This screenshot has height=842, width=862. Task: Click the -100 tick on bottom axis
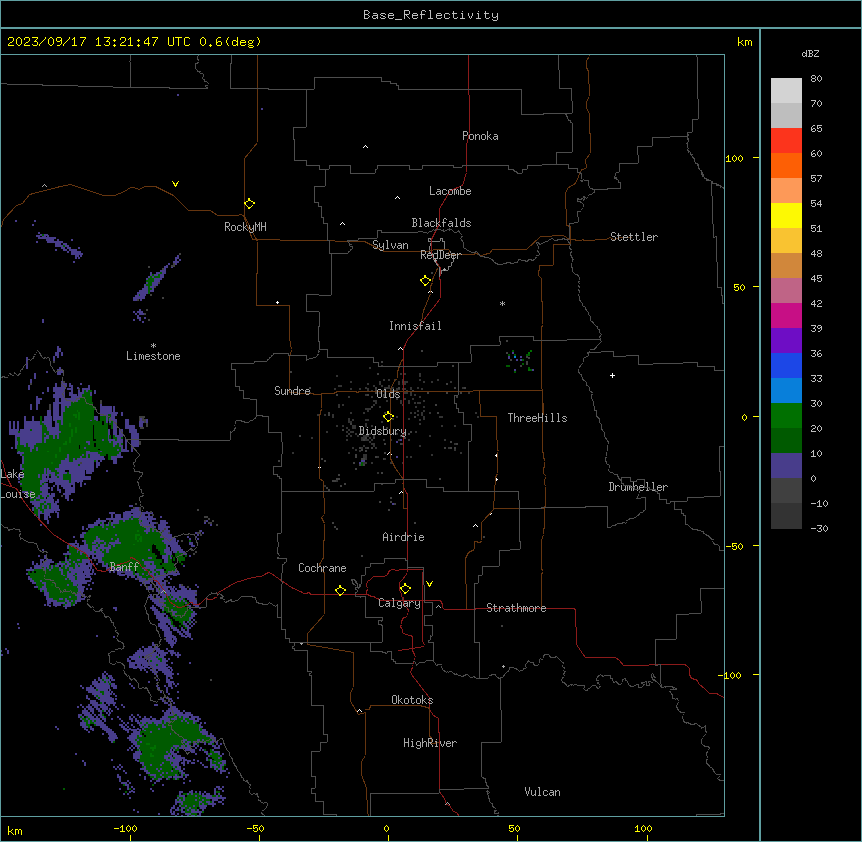pyautogui.click(x=125, y=828)
